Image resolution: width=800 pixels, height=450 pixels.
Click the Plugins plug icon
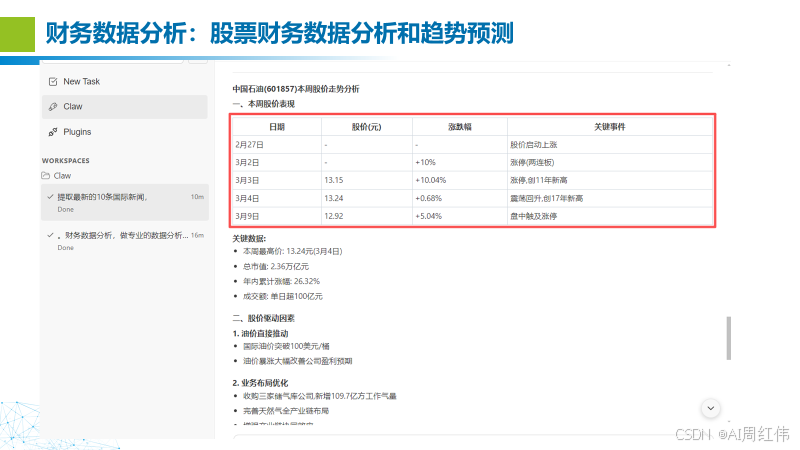point(53,132)
